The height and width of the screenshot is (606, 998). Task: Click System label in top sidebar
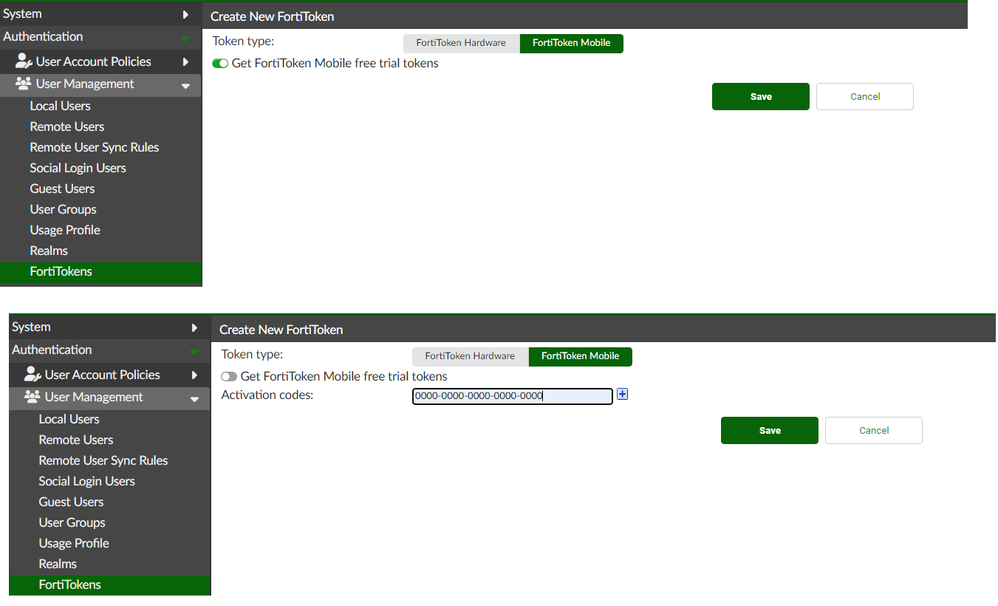click(22, 13)
